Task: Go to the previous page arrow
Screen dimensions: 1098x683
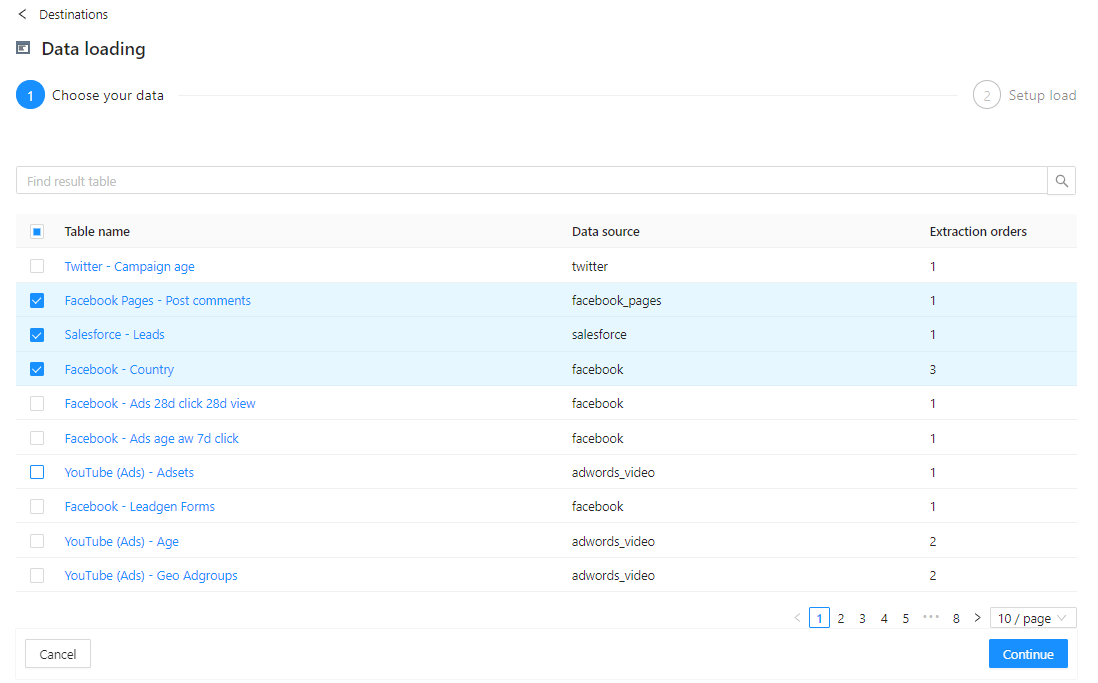Action: point(797,618)
